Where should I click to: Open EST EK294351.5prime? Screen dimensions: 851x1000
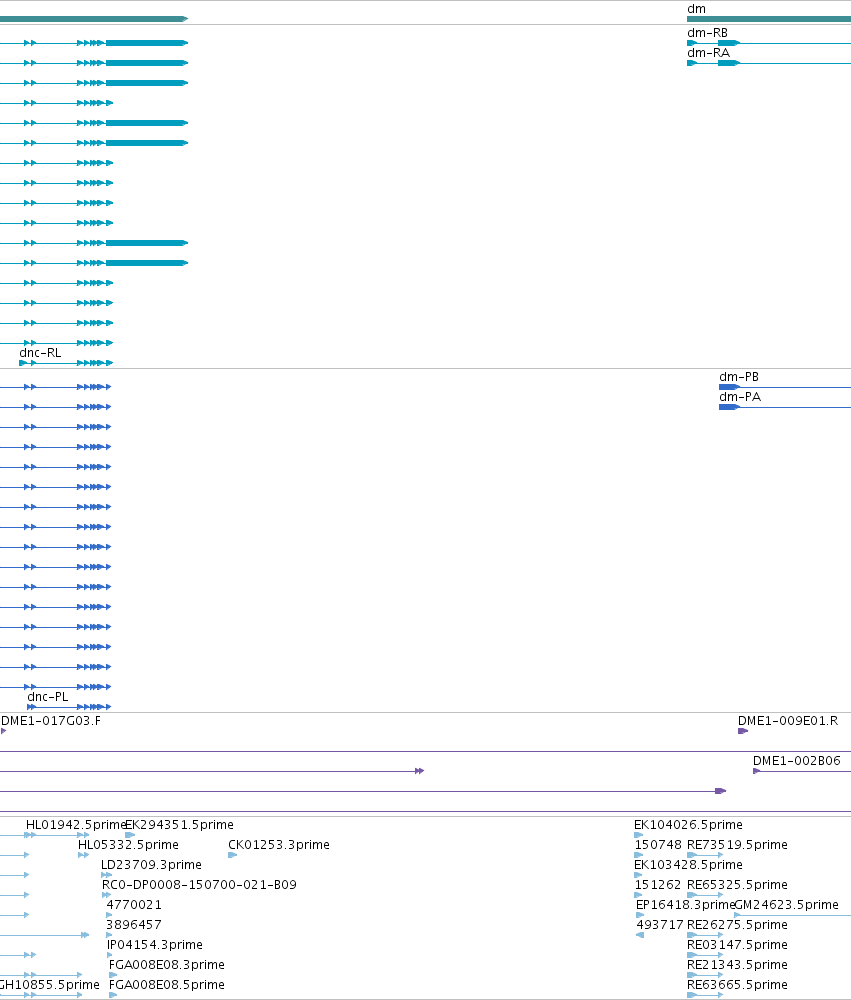coord(179,825)
